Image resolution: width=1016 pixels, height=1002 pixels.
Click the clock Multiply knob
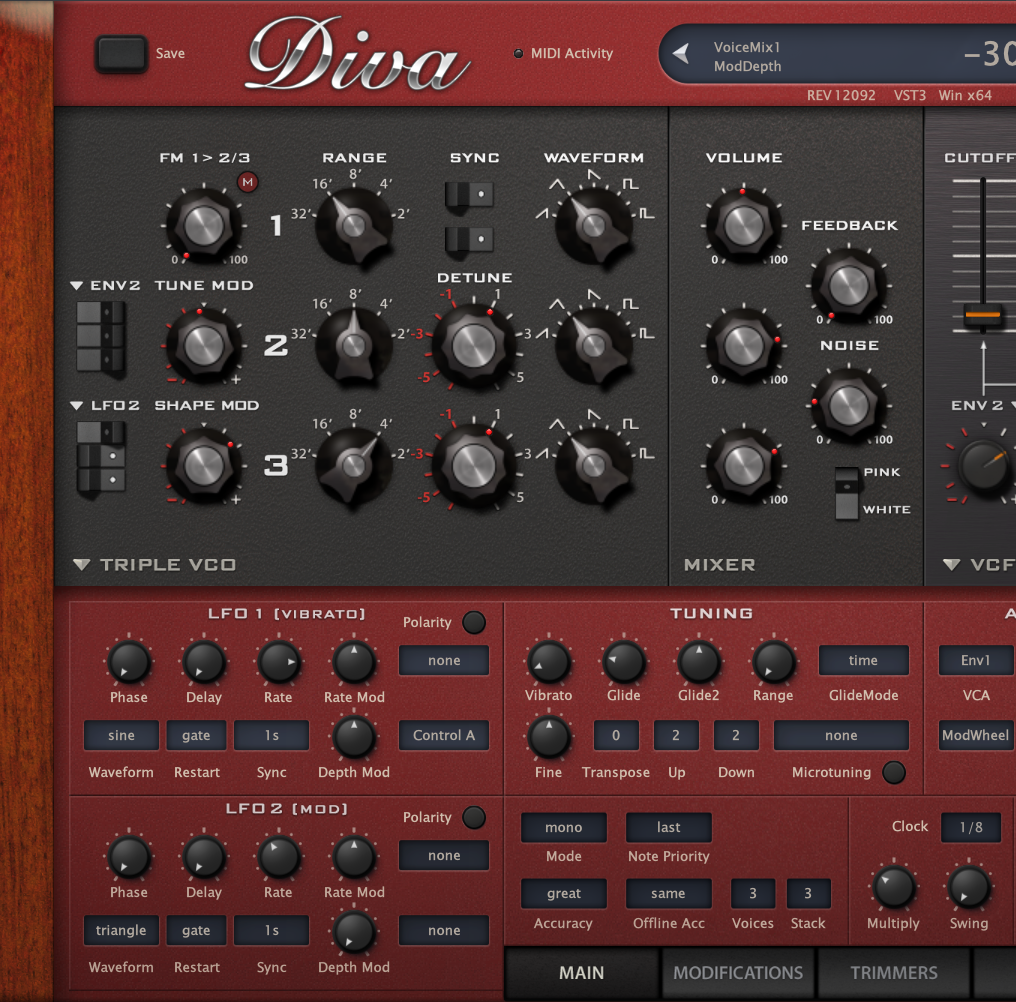pos(894,887)
